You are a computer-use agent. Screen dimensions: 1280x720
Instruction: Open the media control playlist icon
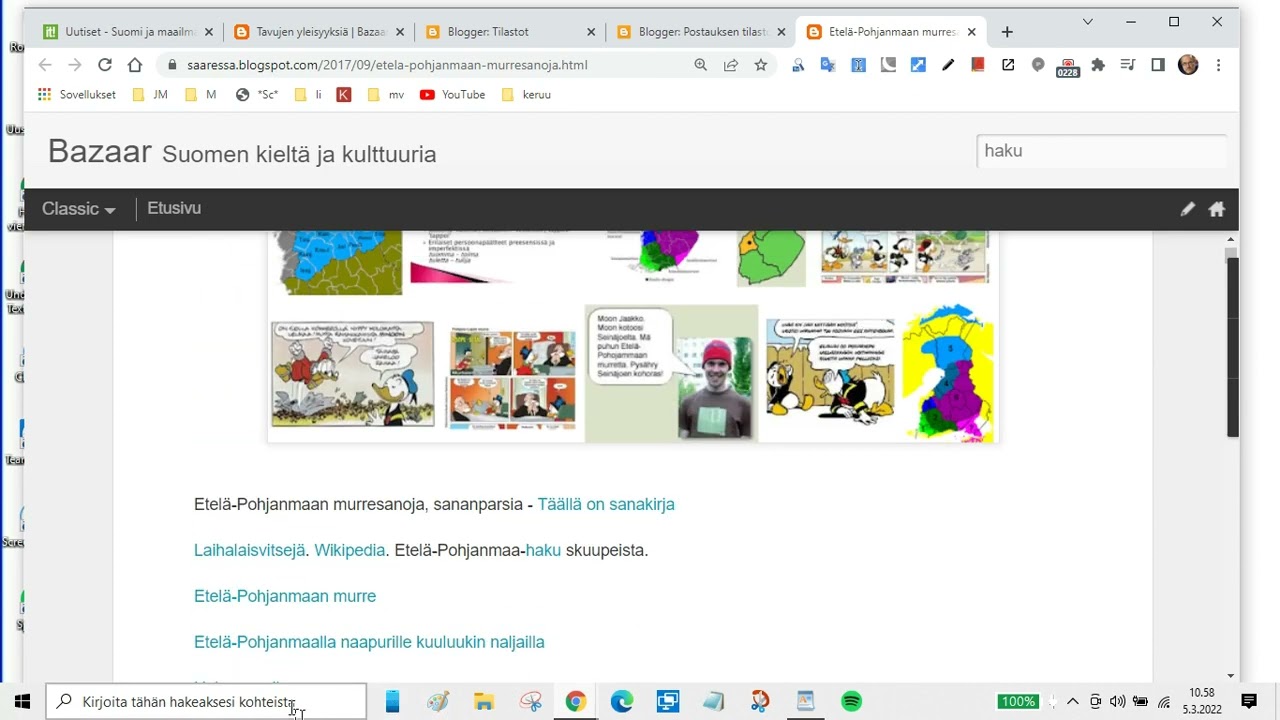(1128, 65)
